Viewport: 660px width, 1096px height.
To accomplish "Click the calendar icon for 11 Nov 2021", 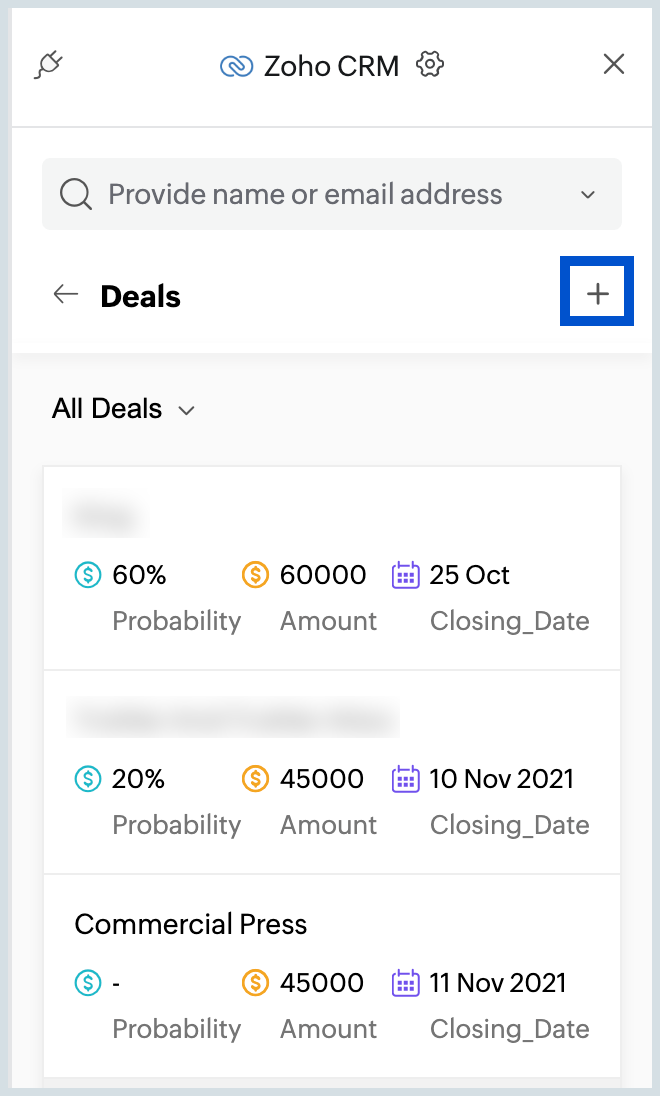I will tap(406, 983).
